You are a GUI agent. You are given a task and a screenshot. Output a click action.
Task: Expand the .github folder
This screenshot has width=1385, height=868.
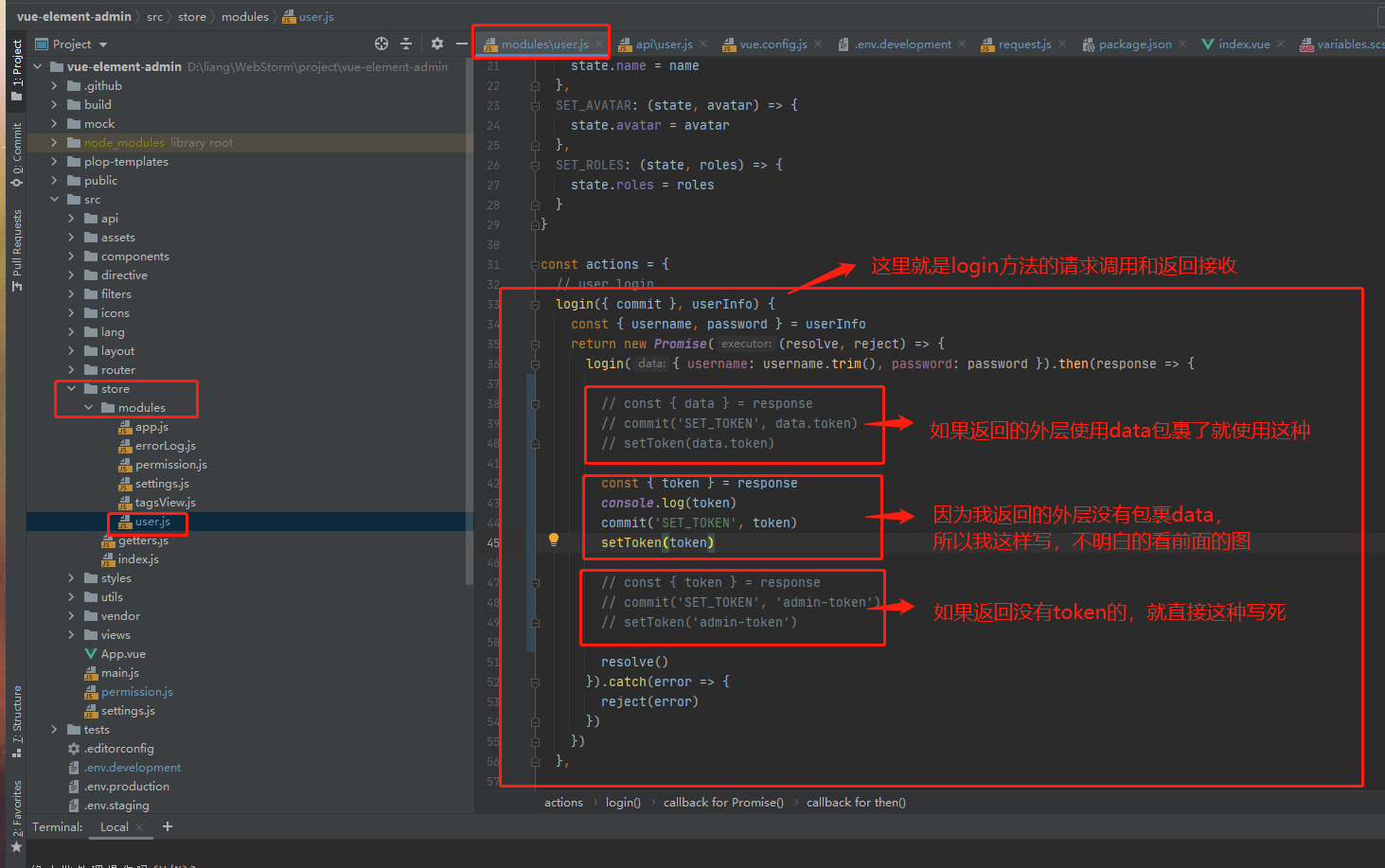coord(54,86)
